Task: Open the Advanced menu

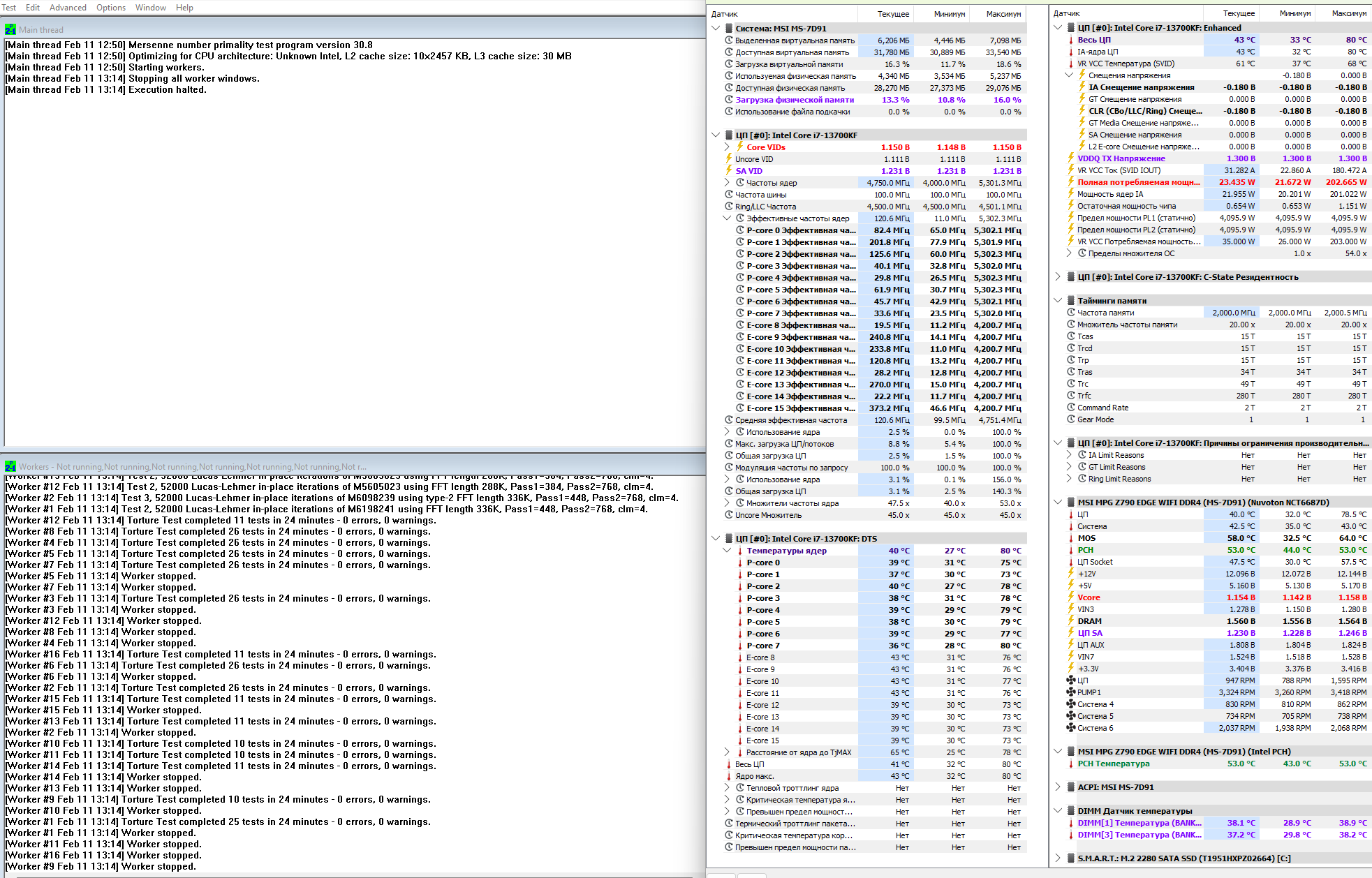Action: 68,8
